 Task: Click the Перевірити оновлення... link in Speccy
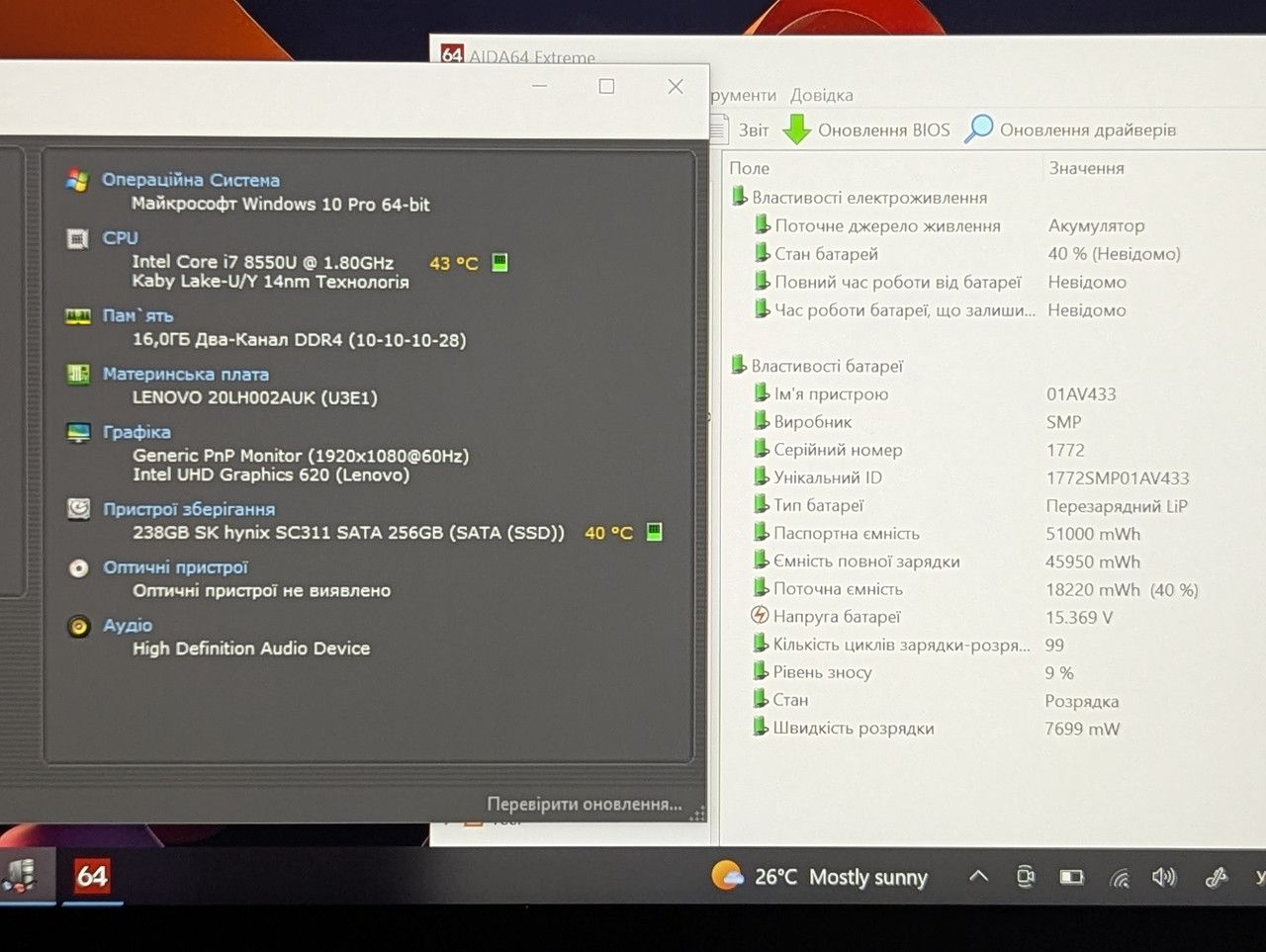pos(585,804)
